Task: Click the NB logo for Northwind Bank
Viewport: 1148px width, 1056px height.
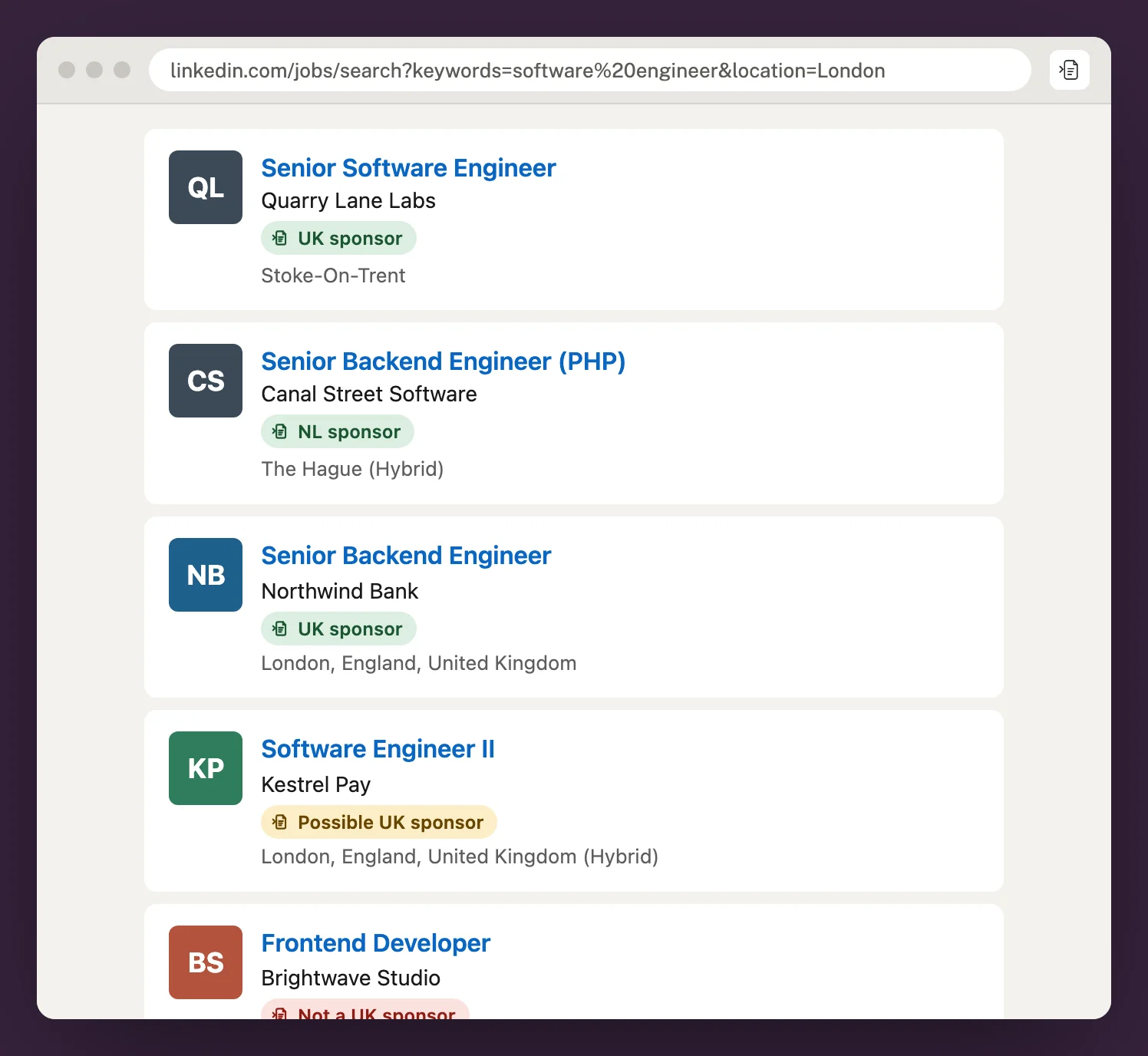Action: [206, 575]
